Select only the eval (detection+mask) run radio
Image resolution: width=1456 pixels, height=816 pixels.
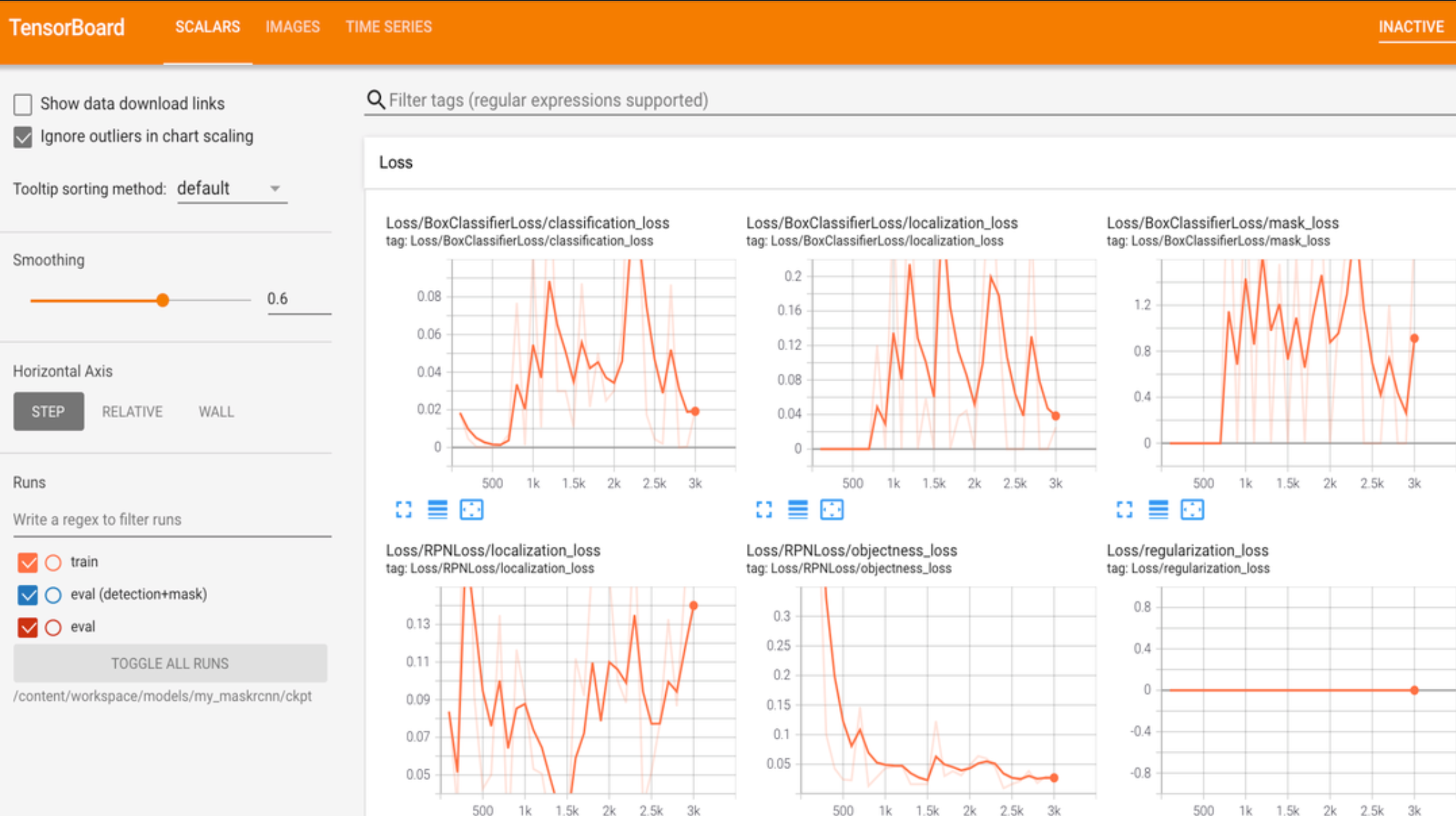[x=54, y=595]
